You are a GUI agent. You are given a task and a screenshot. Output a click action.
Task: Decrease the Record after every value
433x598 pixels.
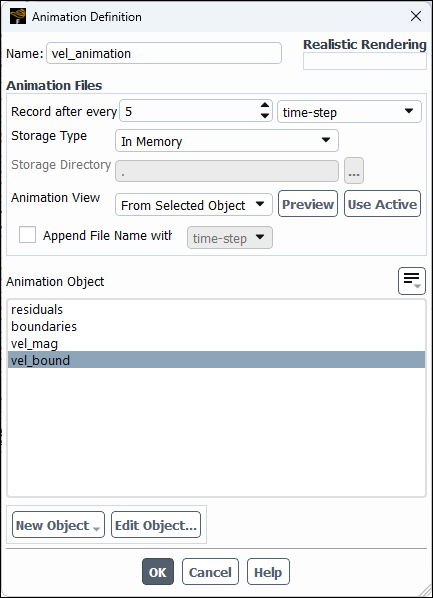[x=265, y=116]
